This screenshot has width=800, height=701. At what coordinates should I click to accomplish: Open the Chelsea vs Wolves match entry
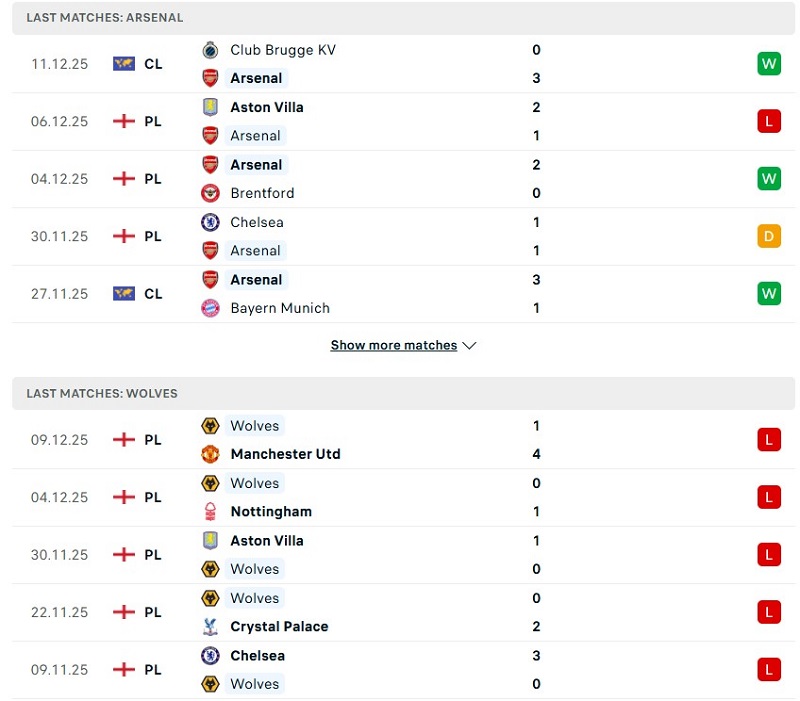click(x=400, y=669)
